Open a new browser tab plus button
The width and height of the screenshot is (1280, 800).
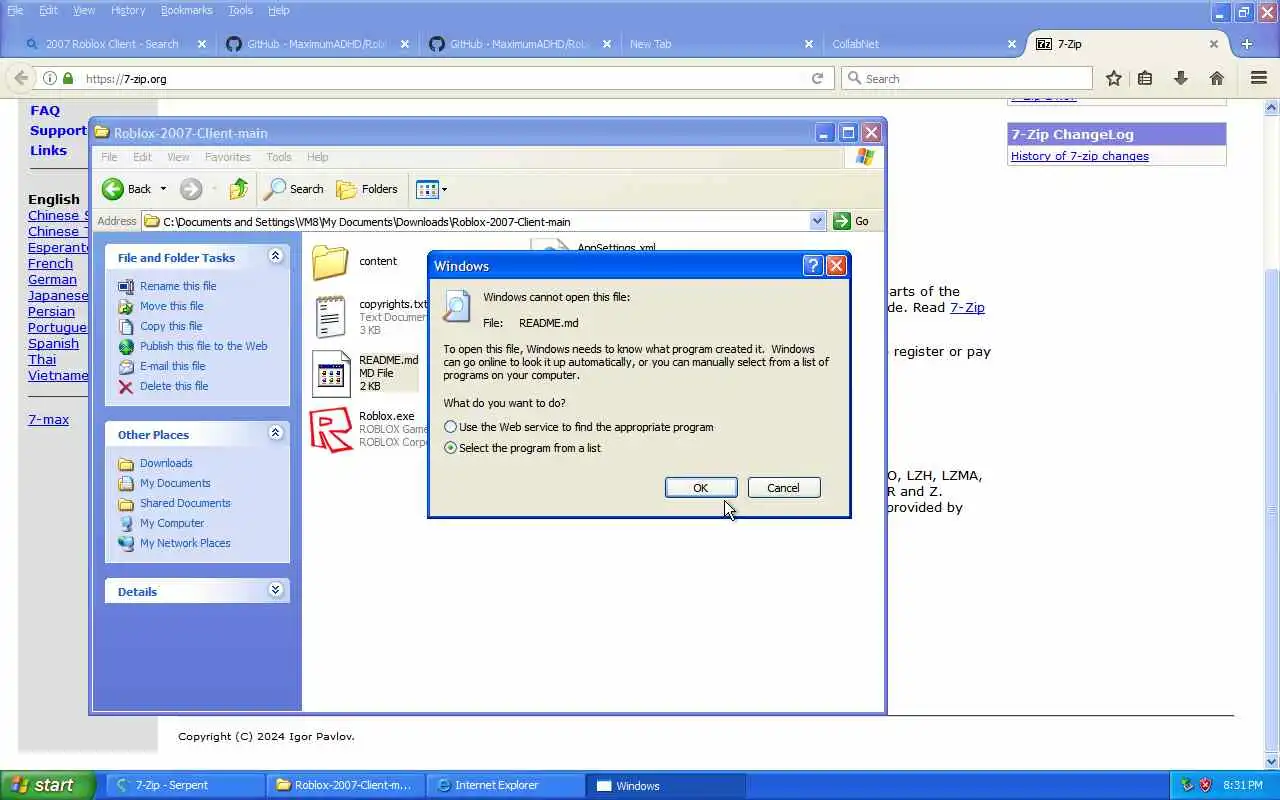pyautogui.click(x=1246, y=44)
